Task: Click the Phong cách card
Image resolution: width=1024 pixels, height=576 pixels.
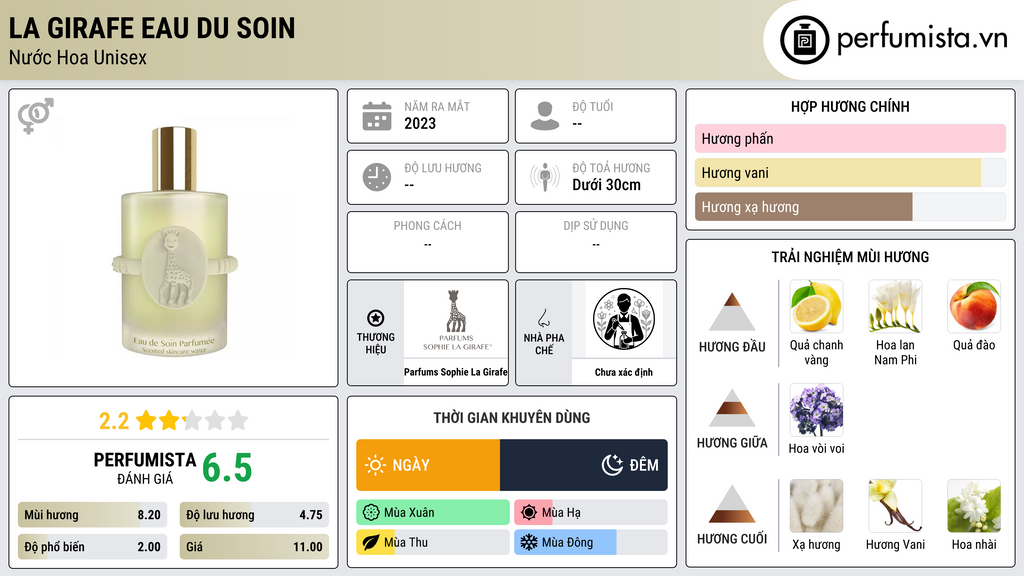Action: coord(428,242)
